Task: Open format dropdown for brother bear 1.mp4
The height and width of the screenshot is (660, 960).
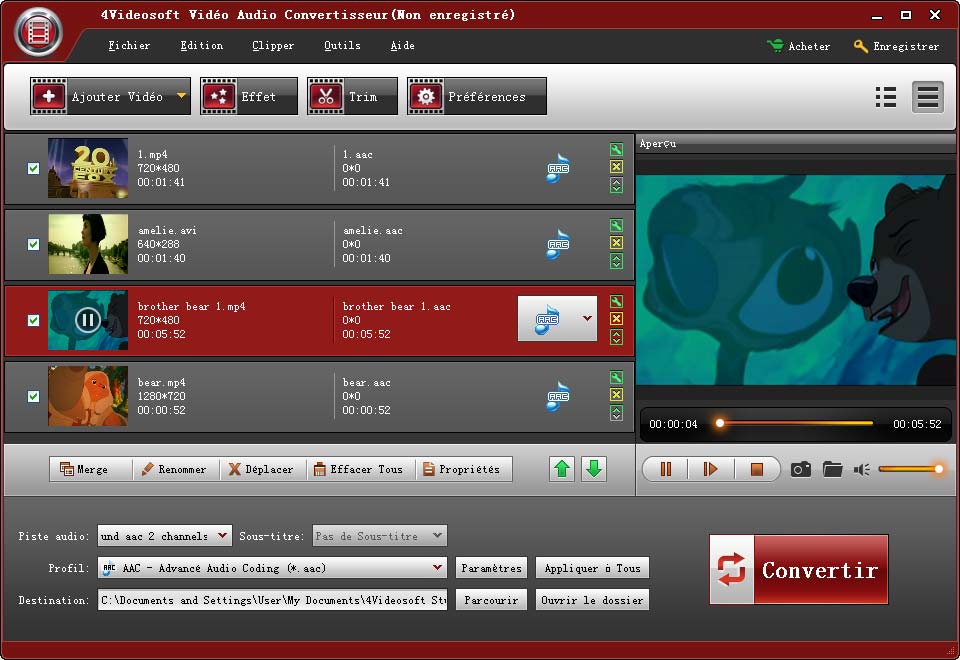Action: click(x=586, y=319)
